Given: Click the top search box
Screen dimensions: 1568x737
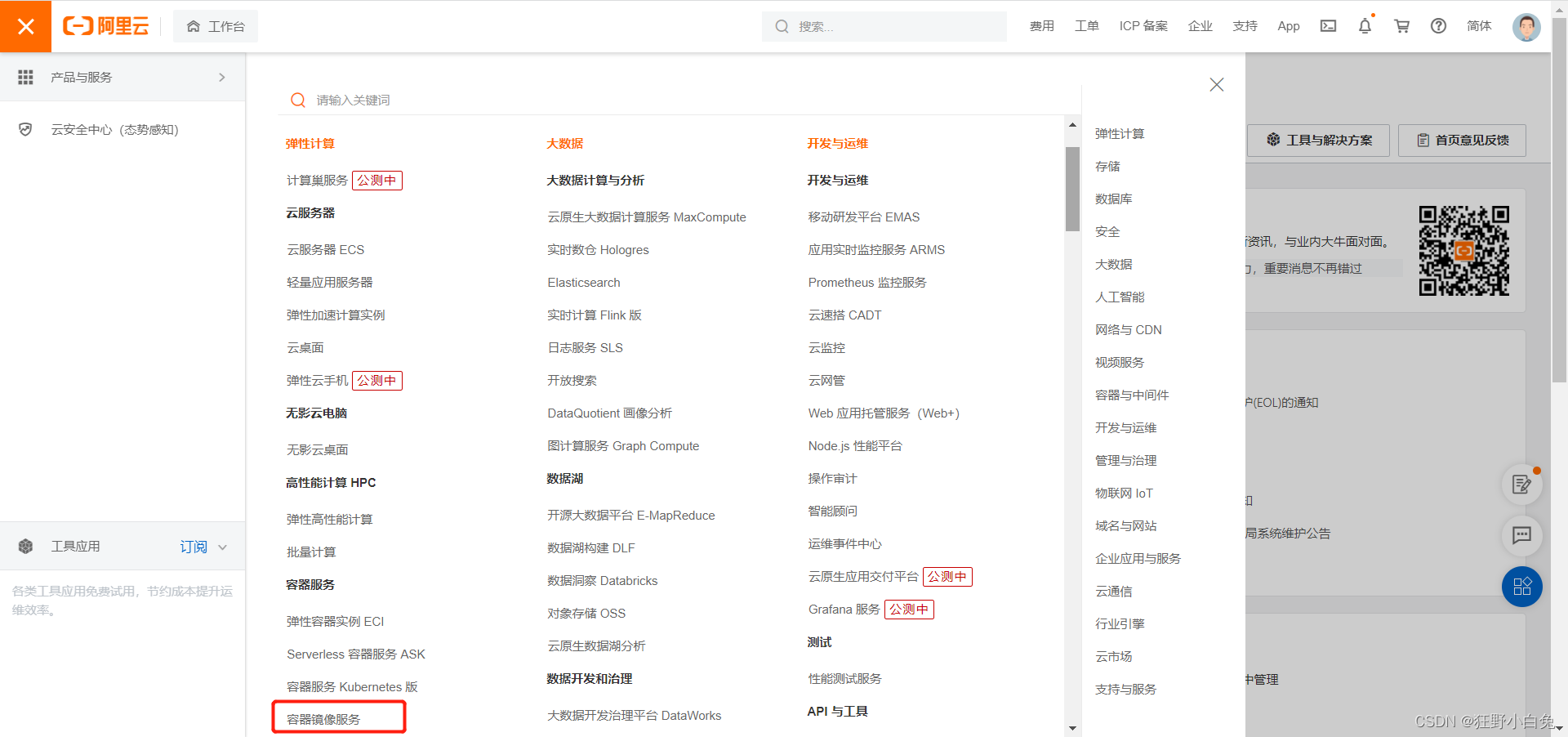Looking at the screenshot, I should click(x=884, y=26).
